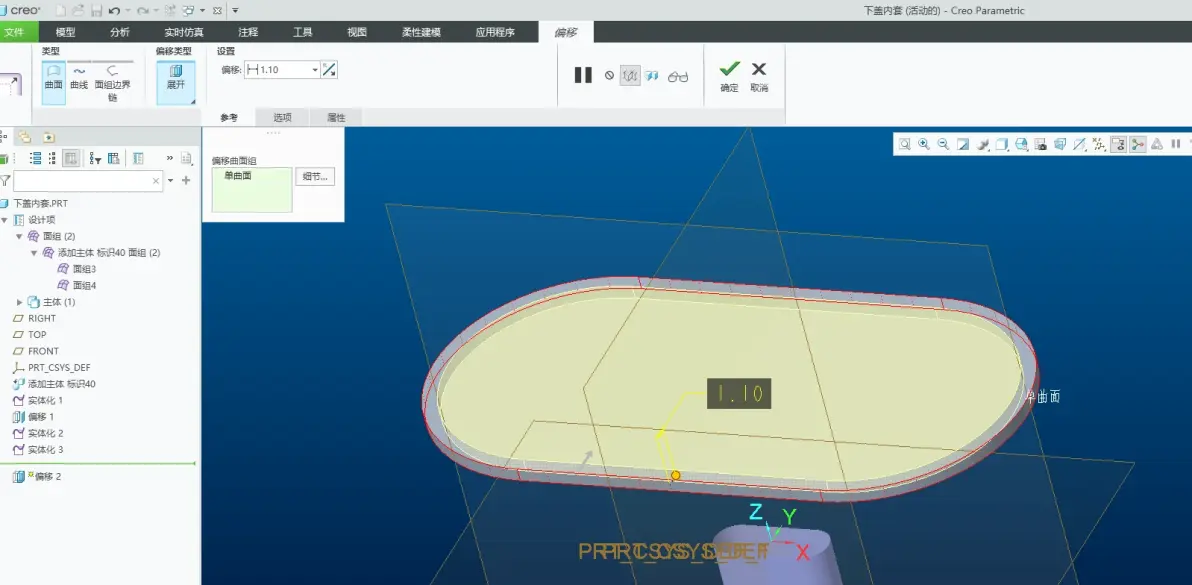1192x585 pixels.
Task: Open the offset value 1.10 dropdown arrow
Action: coord(315,70)
